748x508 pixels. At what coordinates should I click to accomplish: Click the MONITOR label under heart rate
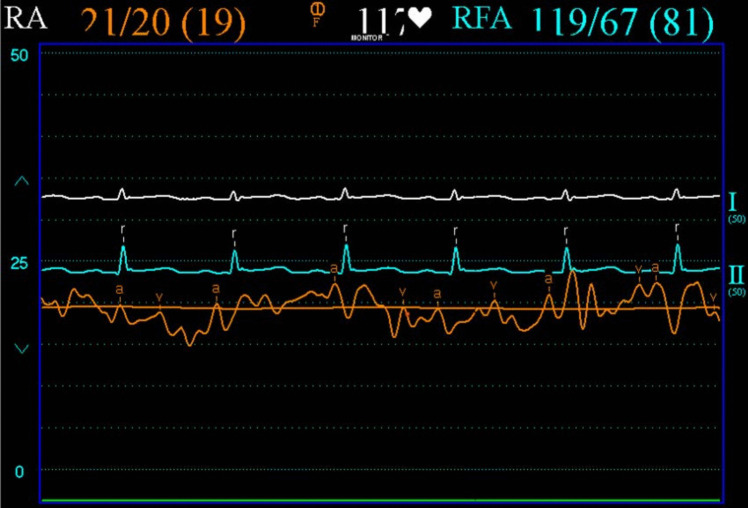[x=366, y=38]
